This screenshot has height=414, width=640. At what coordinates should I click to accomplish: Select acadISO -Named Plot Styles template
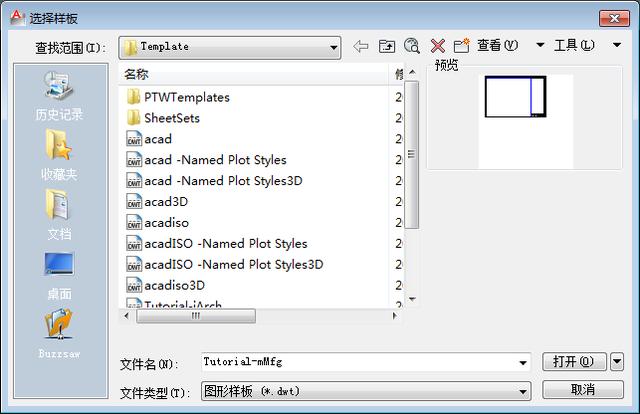(226, 243)
